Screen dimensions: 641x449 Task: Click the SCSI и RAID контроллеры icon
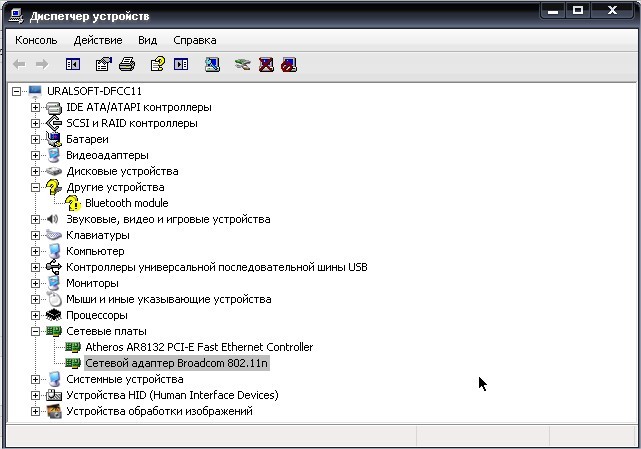(54, 123)
